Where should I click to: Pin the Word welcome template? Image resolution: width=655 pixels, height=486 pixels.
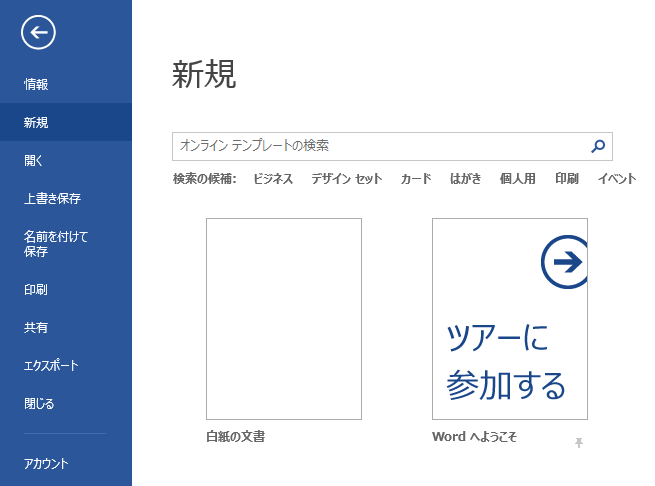click(x=579, y=442)
